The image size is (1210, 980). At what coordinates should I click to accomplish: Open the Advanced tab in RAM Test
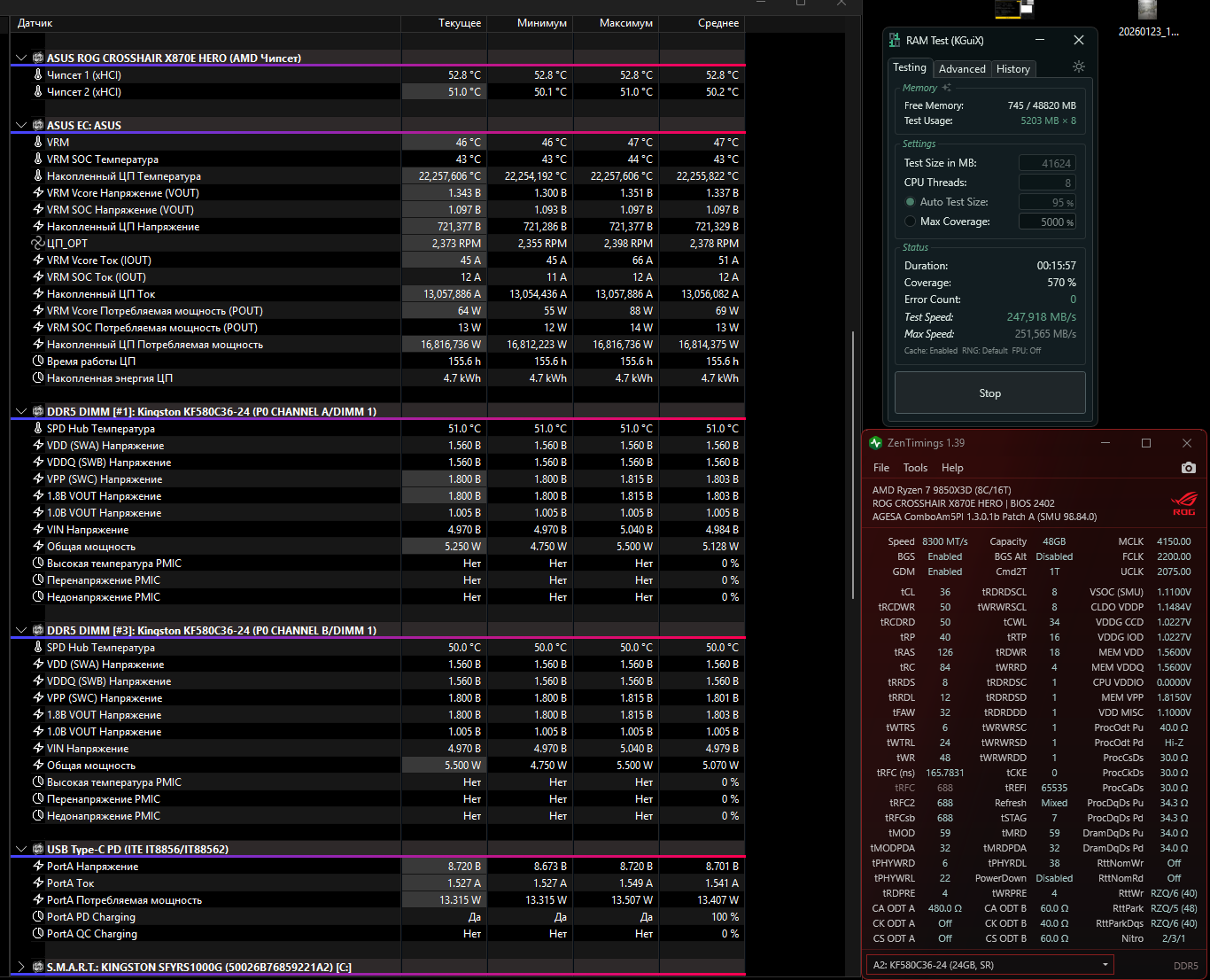coord(962,68)
